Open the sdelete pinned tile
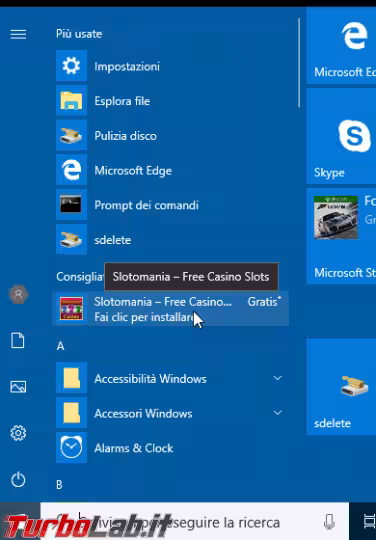Screen dimensions: 376x540 point(341,386)
